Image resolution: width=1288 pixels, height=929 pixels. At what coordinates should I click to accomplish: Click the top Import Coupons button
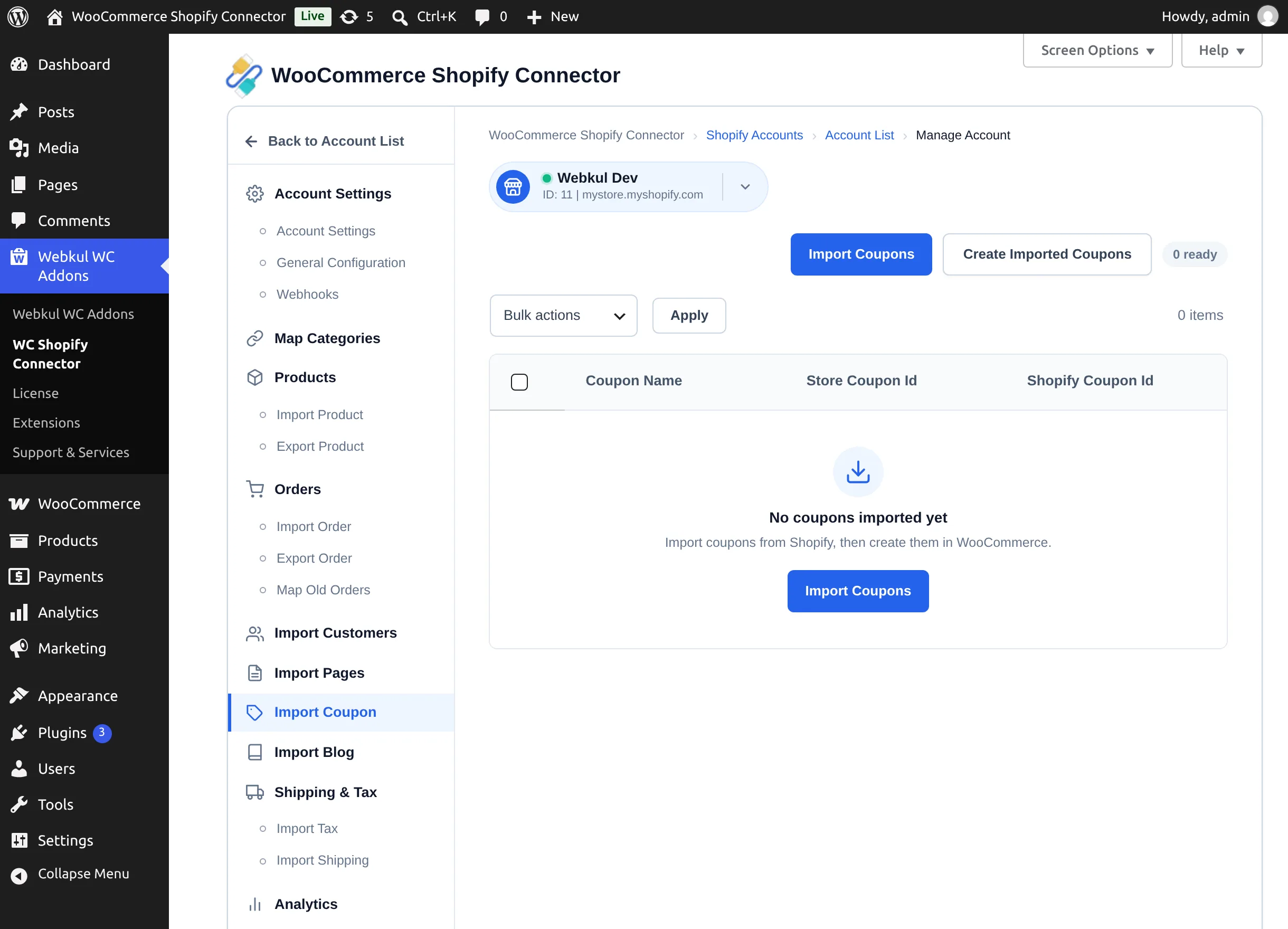[x=861, y=254]
